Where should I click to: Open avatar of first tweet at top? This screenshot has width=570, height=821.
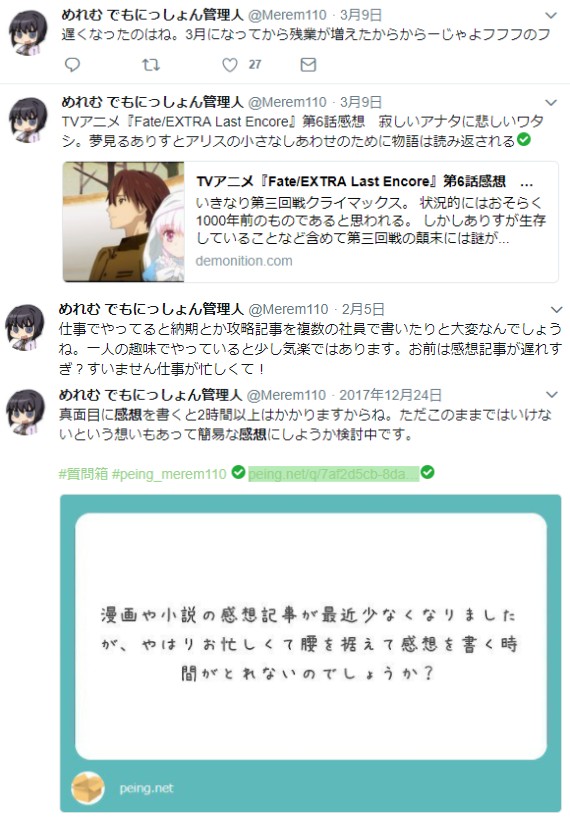coord(27,32)
